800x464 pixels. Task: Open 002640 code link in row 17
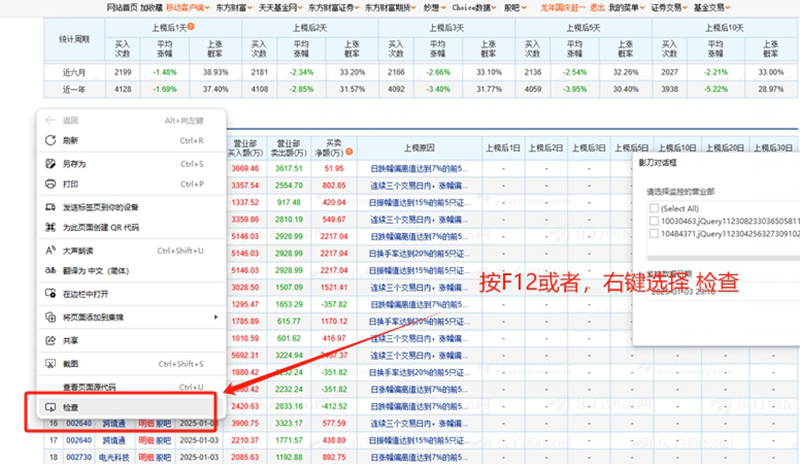tap(79, 440)
